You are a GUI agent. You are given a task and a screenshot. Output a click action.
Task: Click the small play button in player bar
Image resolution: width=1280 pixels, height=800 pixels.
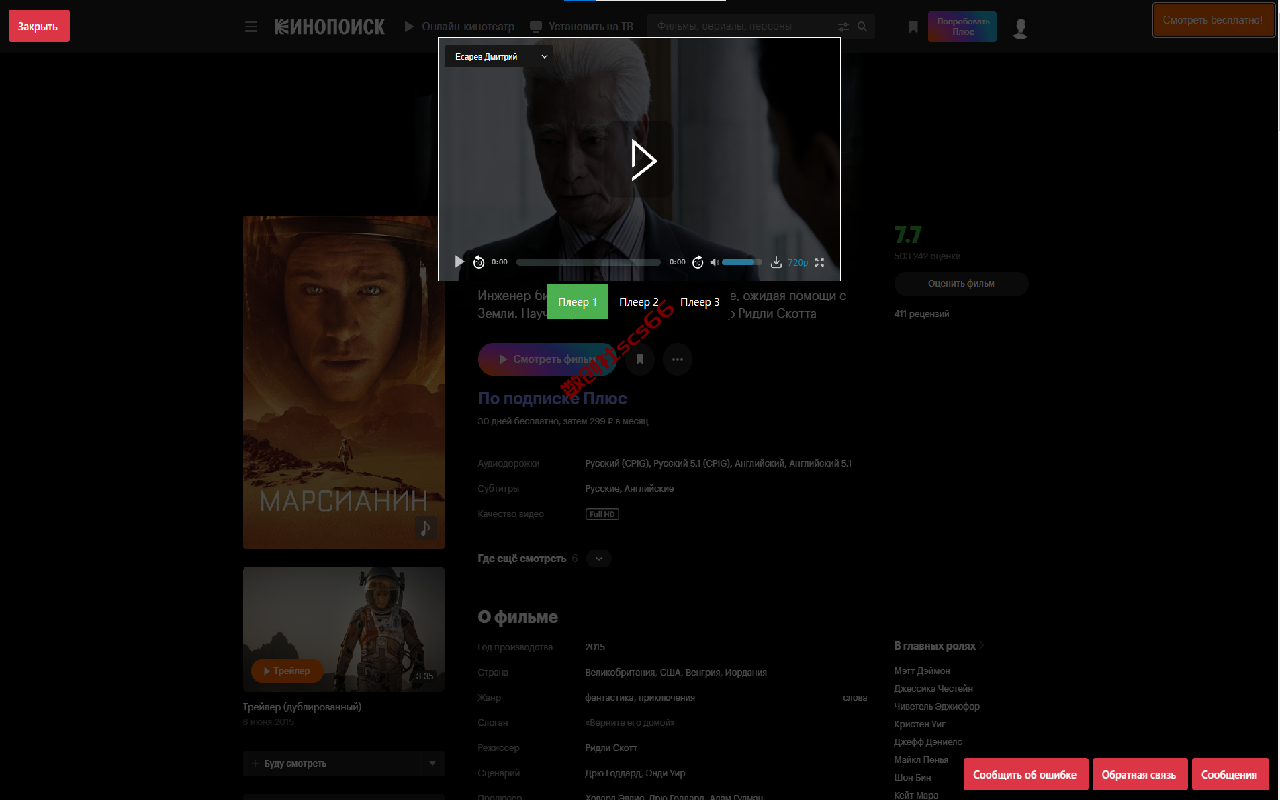tap(459, 262)
